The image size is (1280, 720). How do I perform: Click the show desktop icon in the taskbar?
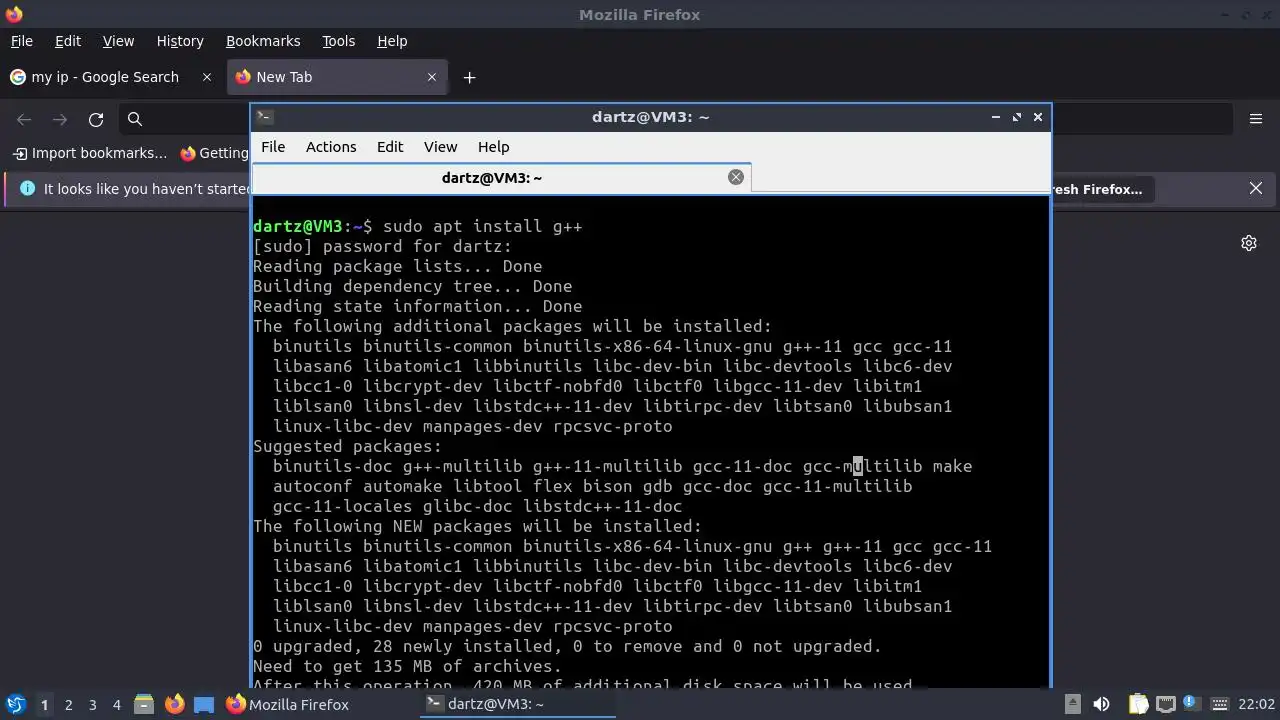[204, 704]
